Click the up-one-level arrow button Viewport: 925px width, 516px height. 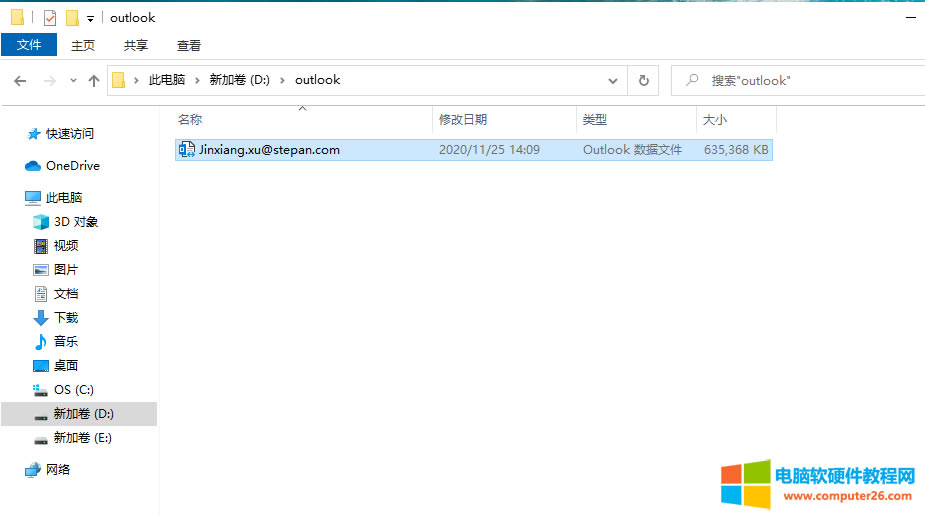coord(94,81)
